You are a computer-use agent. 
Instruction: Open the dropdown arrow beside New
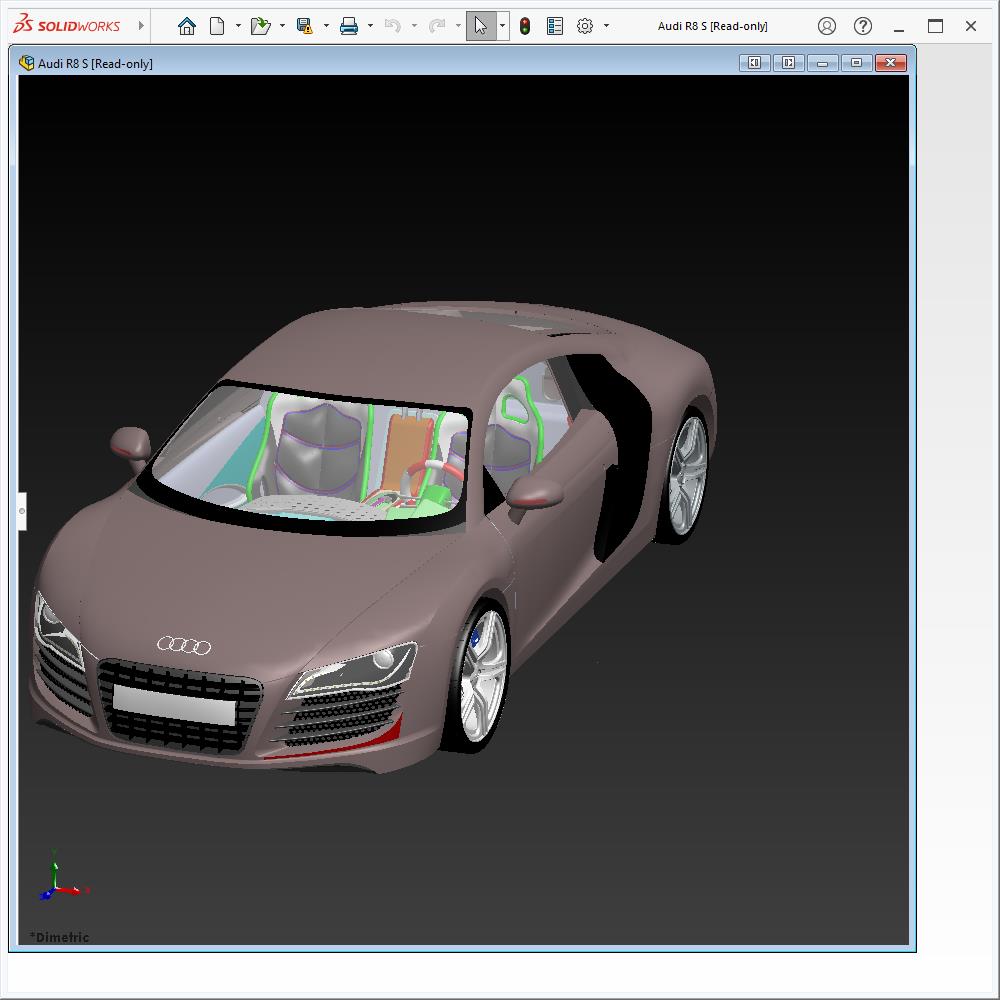coord(238,26)
